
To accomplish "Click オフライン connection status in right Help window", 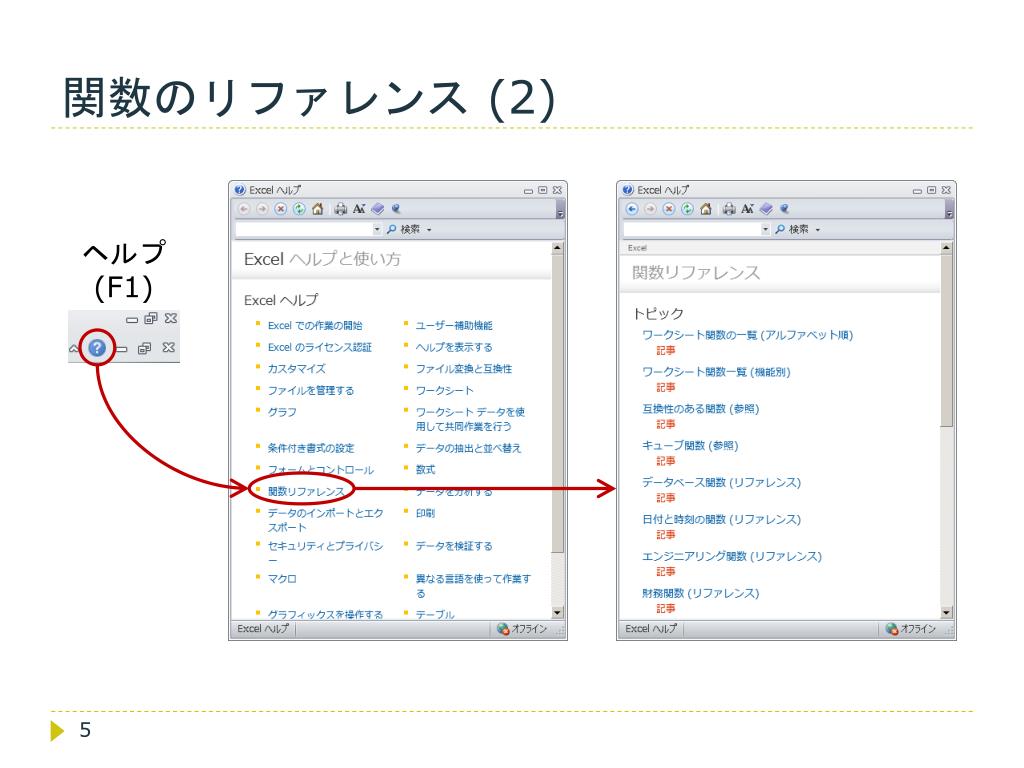I will click(911, 629).
